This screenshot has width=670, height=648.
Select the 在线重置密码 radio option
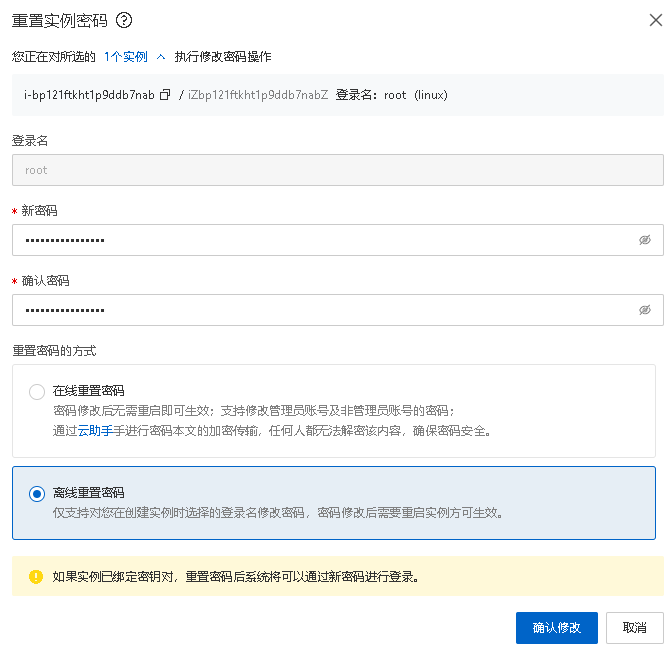click(x=37, y=392)
